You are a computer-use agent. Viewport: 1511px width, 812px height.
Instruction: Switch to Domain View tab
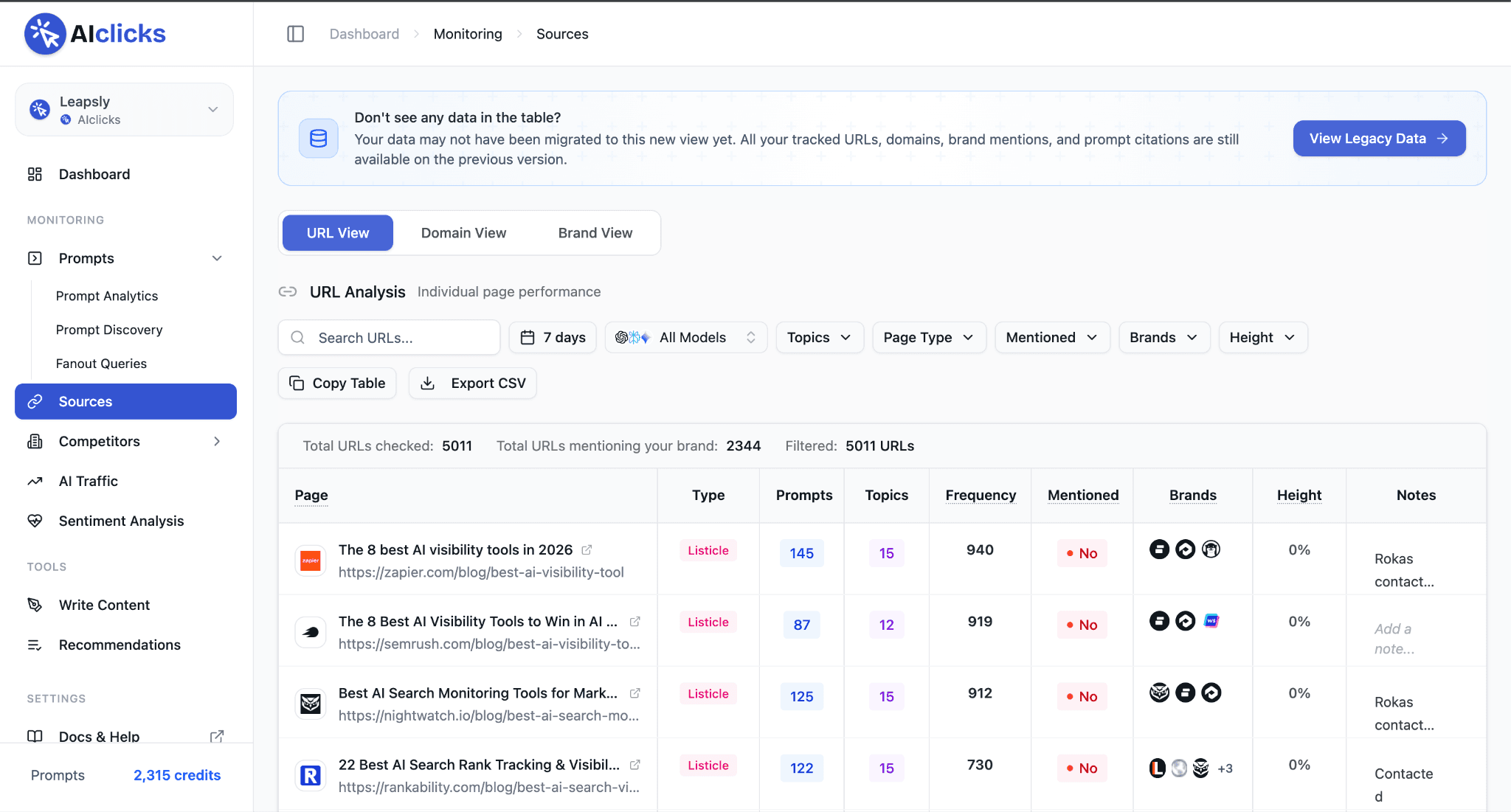[463, 233]
